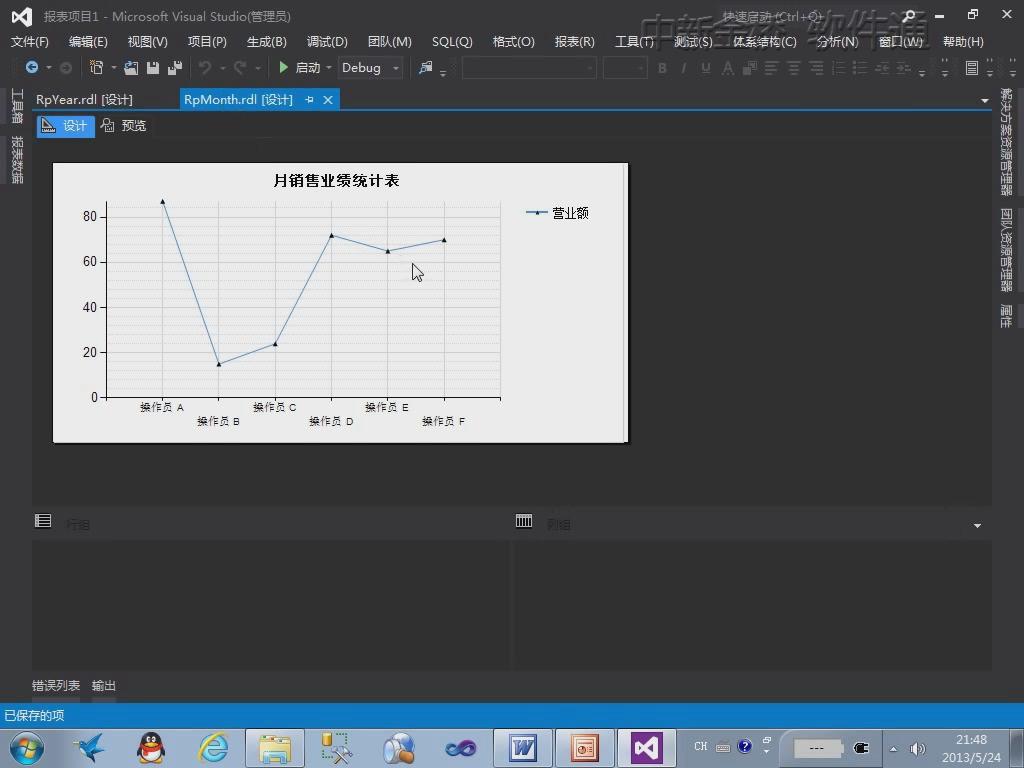Open the 格式(O) menu
The image size is (1024, 768).
(x=513, y=42)
